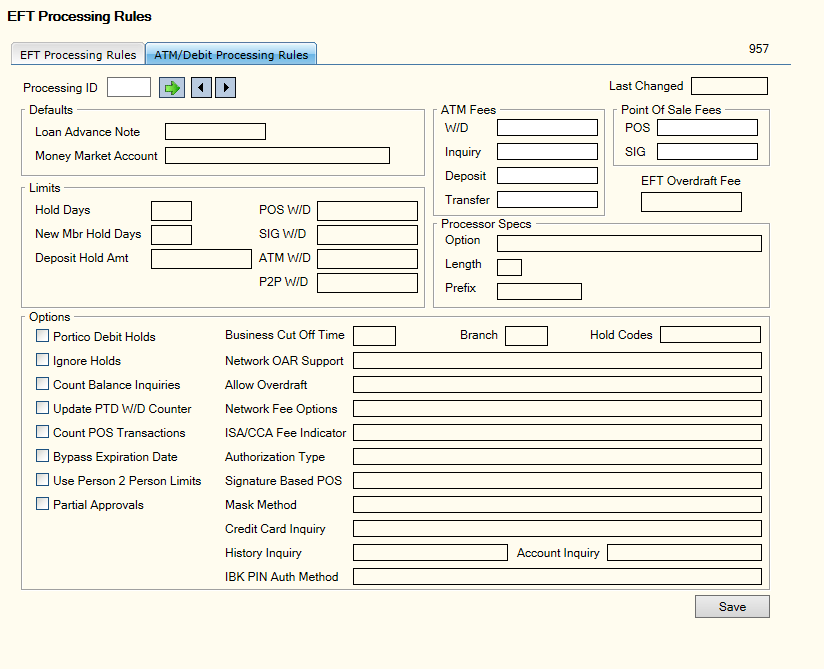824x669 pixels.
Task: Click the Save button
Action: click(x=732, y=606)
